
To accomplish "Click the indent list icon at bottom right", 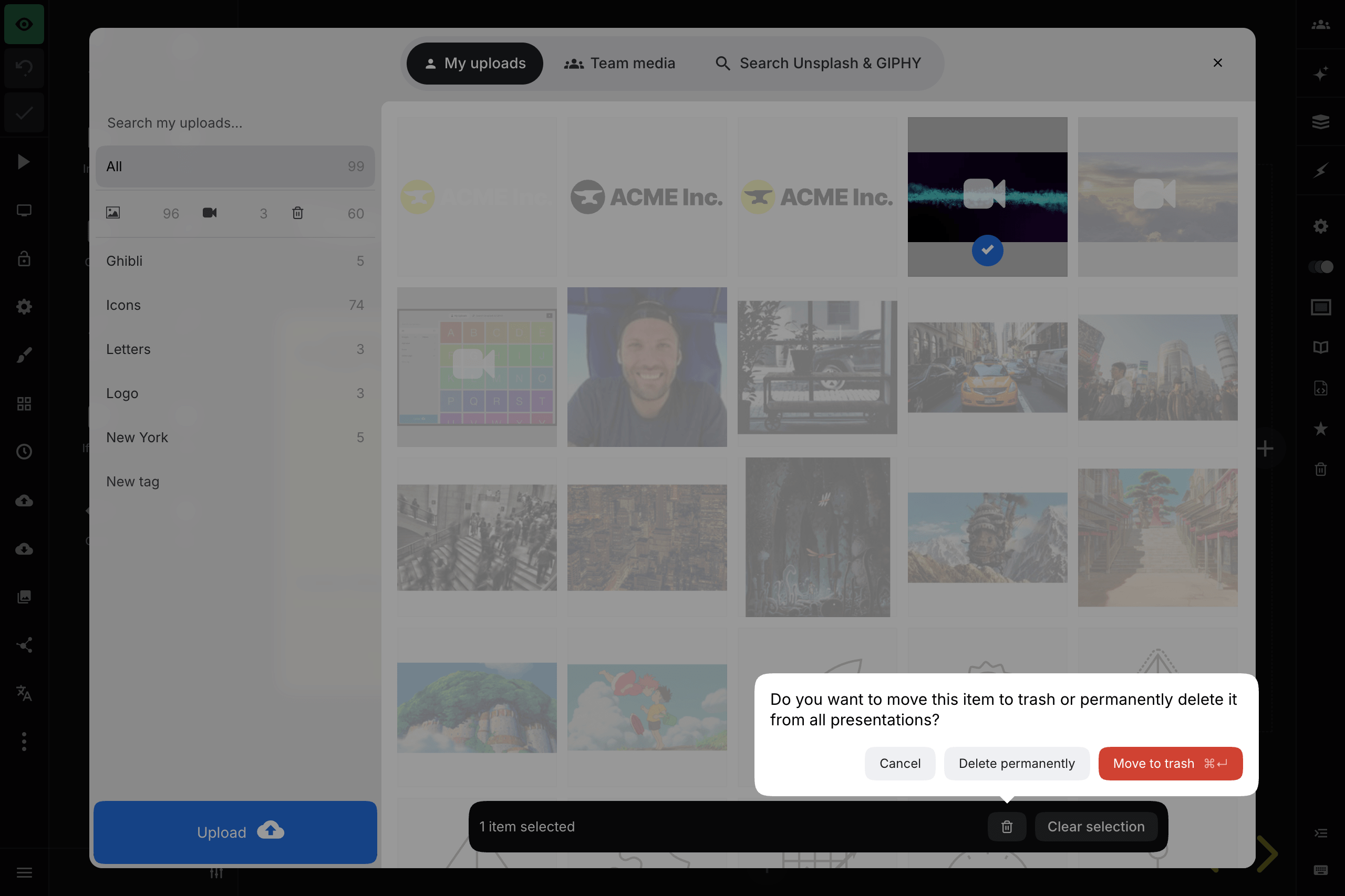I will tap(1320, 833).
